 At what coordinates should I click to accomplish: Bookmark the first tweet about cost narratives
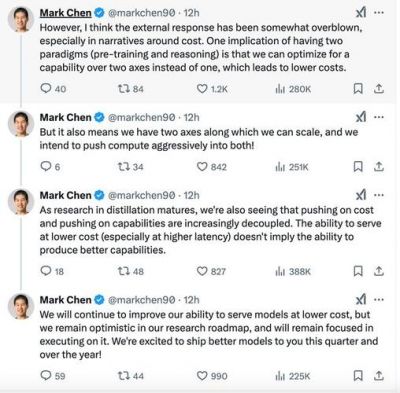[x=358, y=88]
